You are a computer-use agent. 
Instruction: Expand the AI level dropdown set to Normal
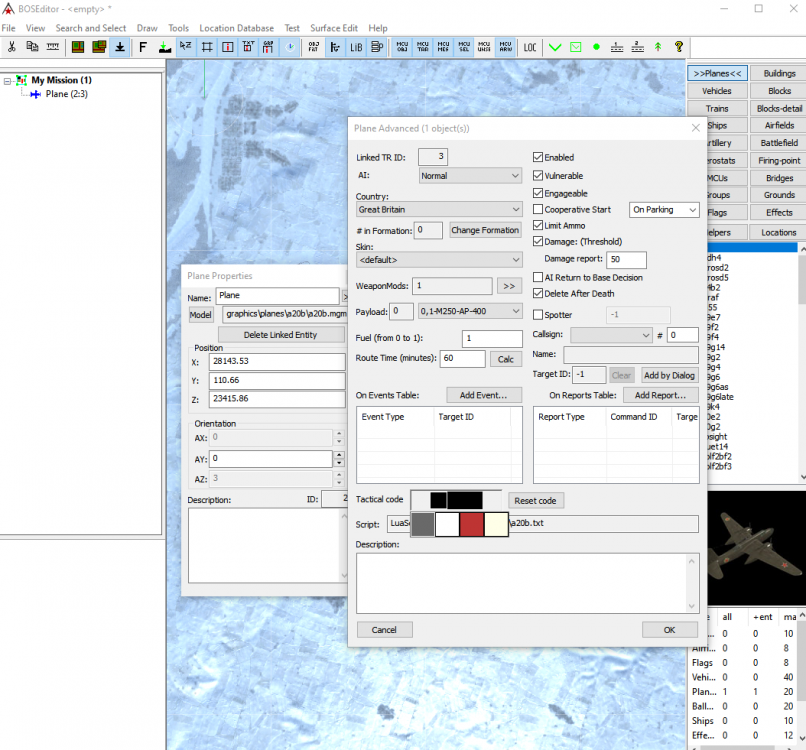[469, 176]
